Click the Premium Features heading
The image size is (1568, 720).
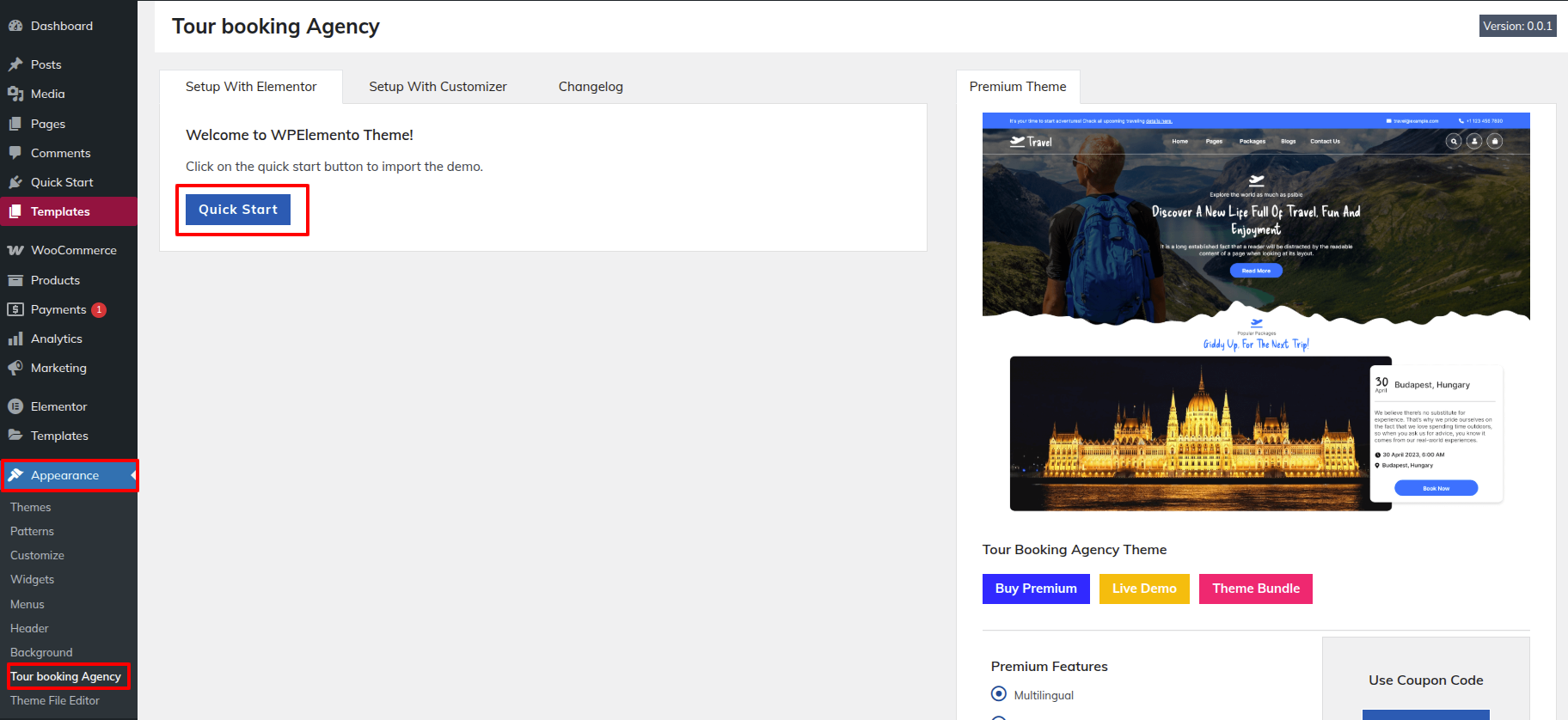(1049, 667)
